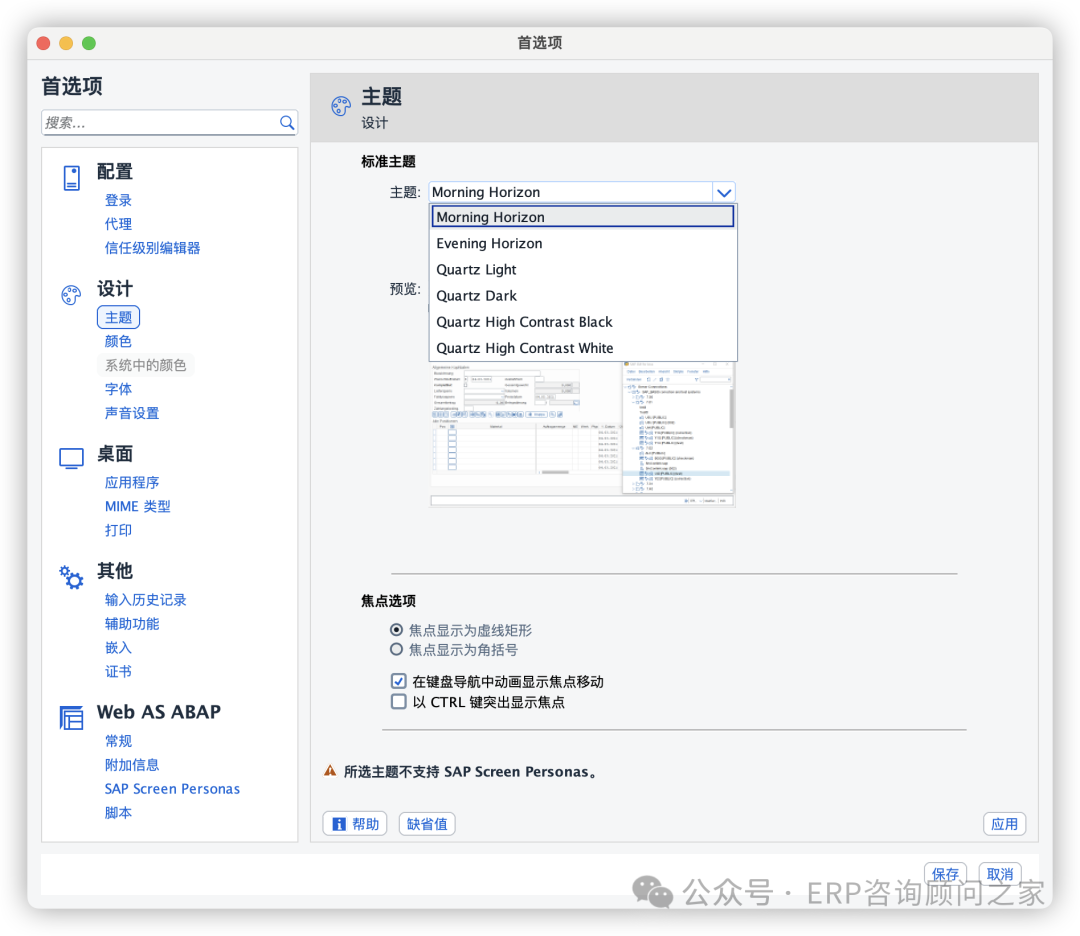Screen dimensions: 1080x936
Task: Click the 其他 gears icon
Action: 71,577
